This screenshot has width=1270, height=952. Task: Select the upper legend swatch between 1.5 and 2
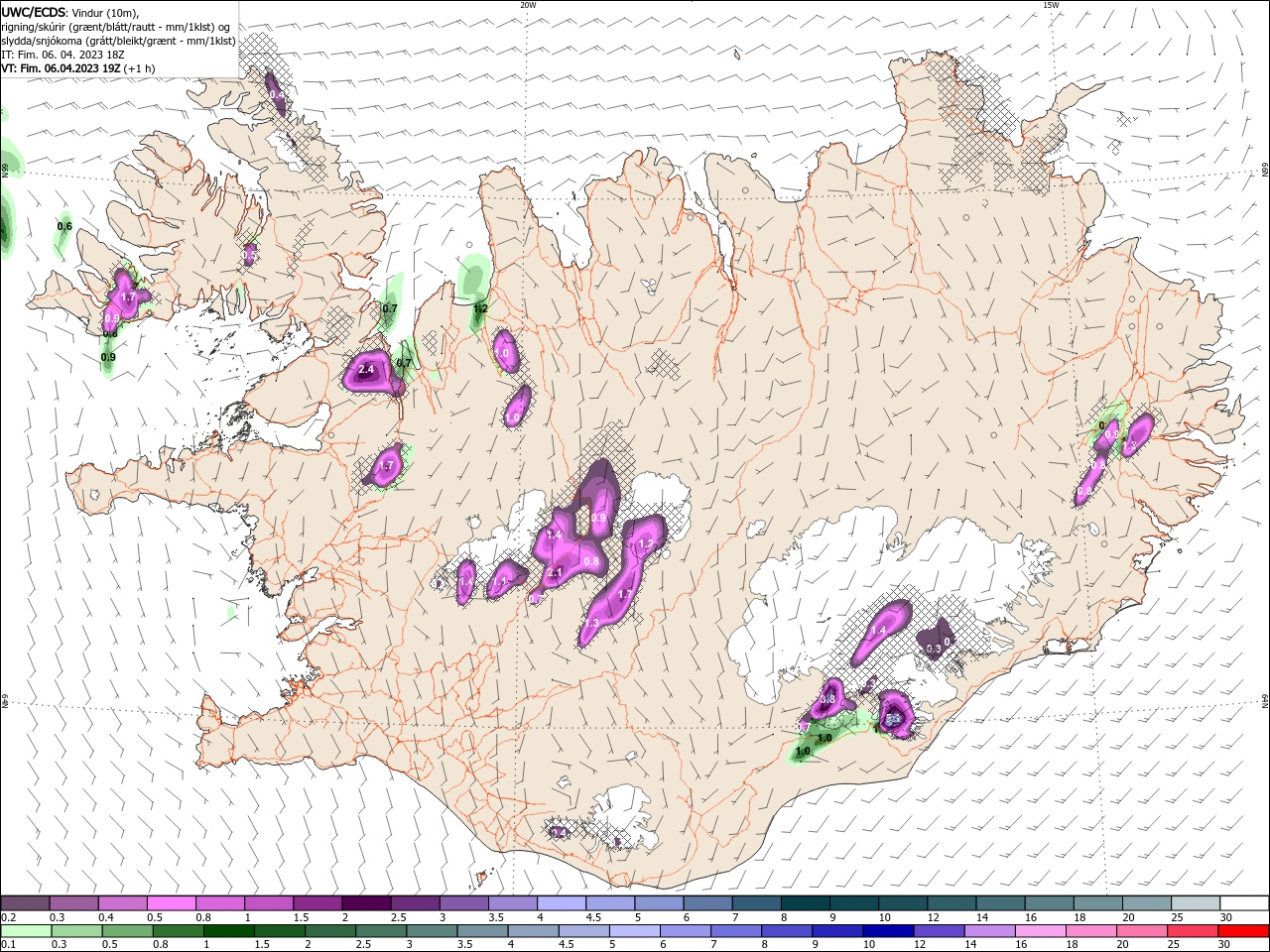(317, 903)
